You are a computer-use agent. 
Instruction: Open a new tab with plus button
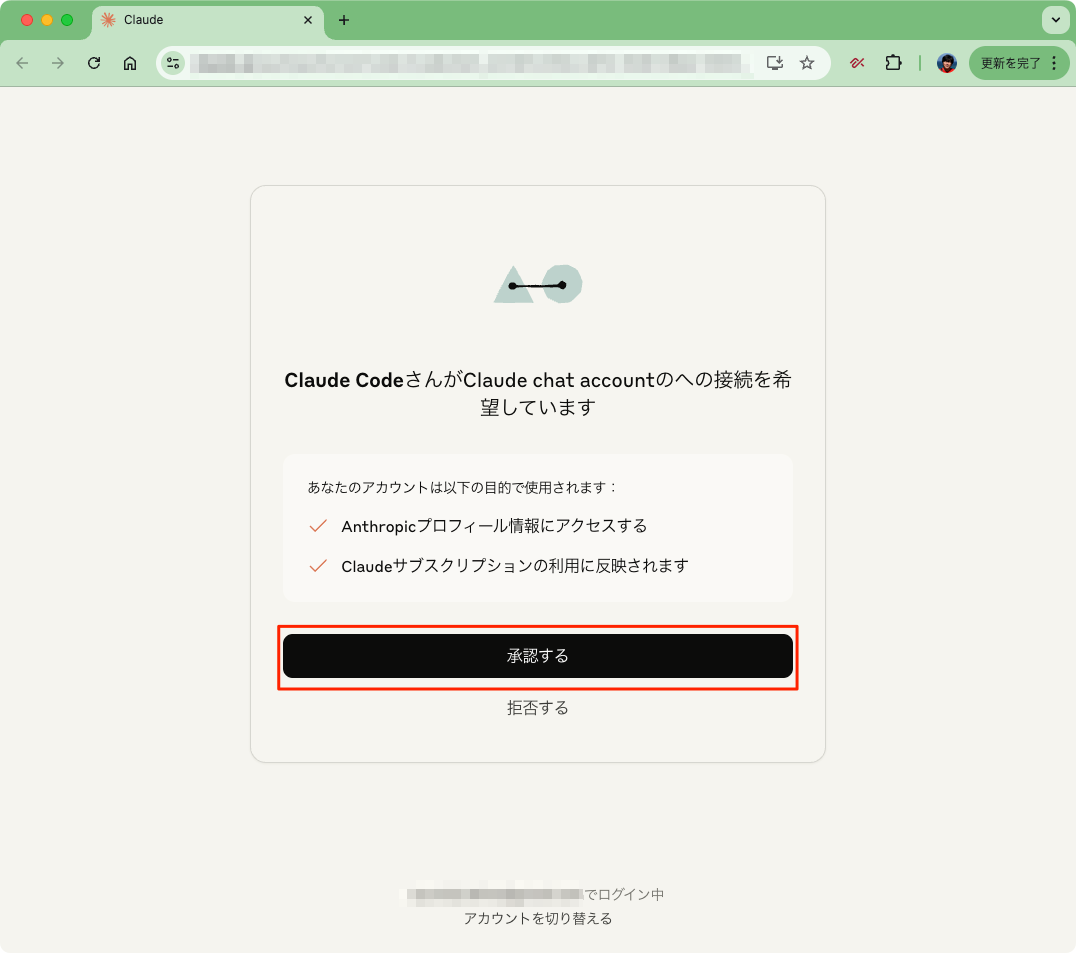tap(344, 20)
